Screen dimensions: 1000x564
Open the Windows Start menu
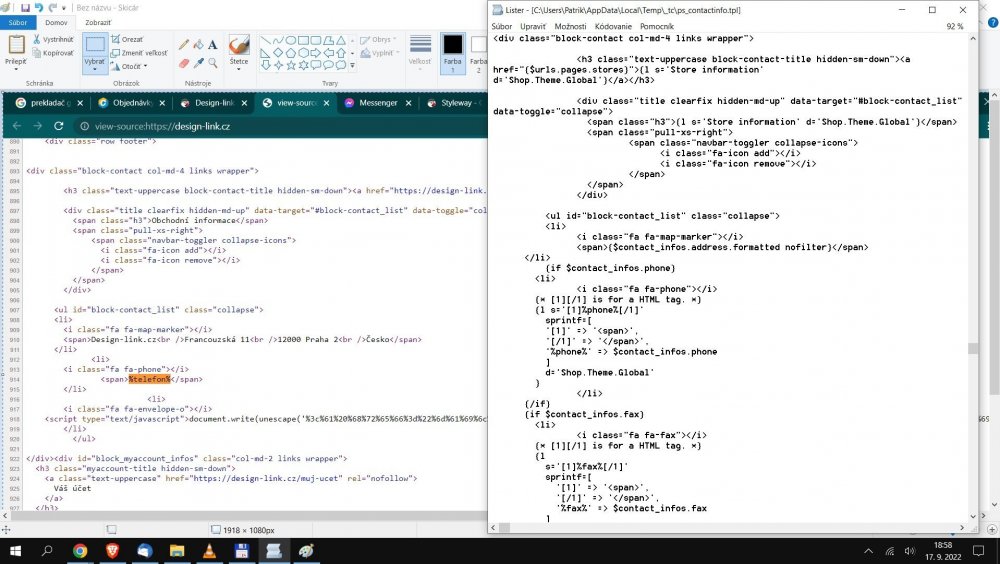tap(15, 551)
